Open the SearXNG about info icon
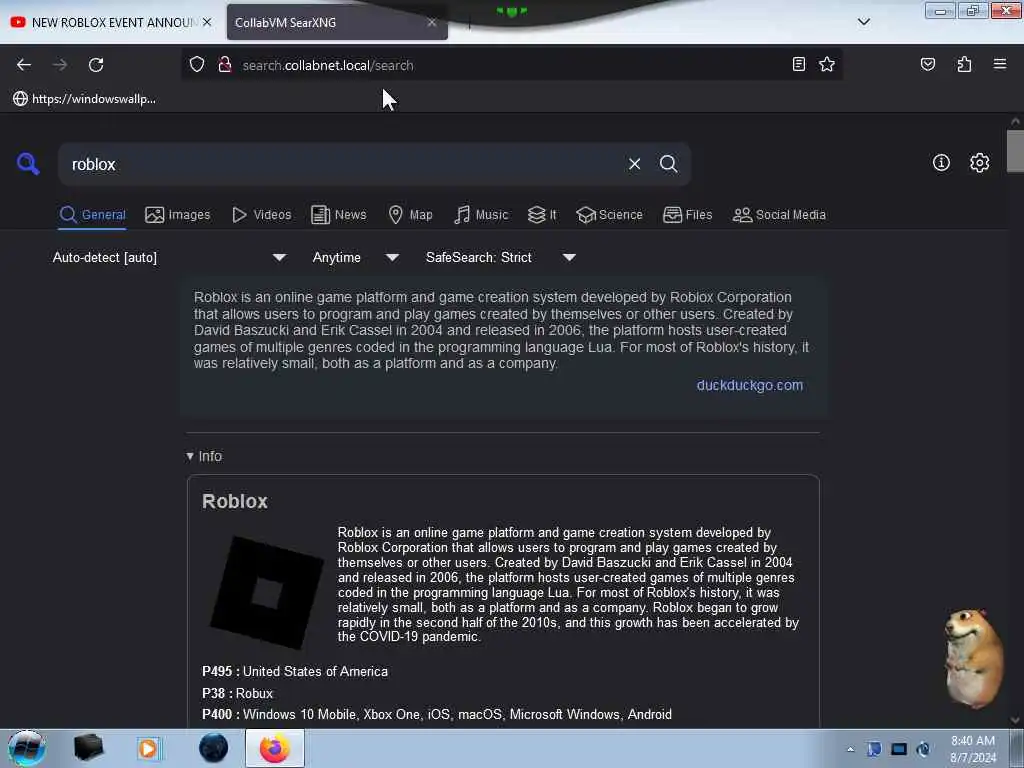The width and height of the screenshot is (1024, 768). (941, 163)
